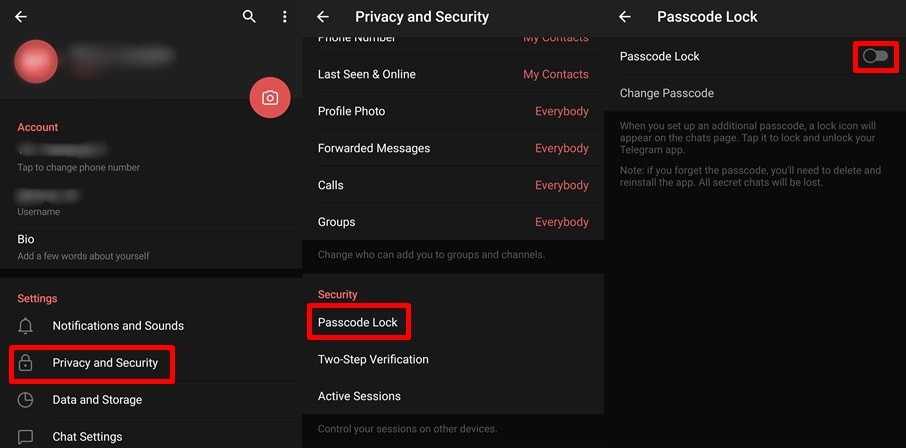Image resolution: width=906 pixels, height=448 pixels.
Task: Change Last Seen & Online visibility setting
Action: pyautogui.click(x=555, y=74)
